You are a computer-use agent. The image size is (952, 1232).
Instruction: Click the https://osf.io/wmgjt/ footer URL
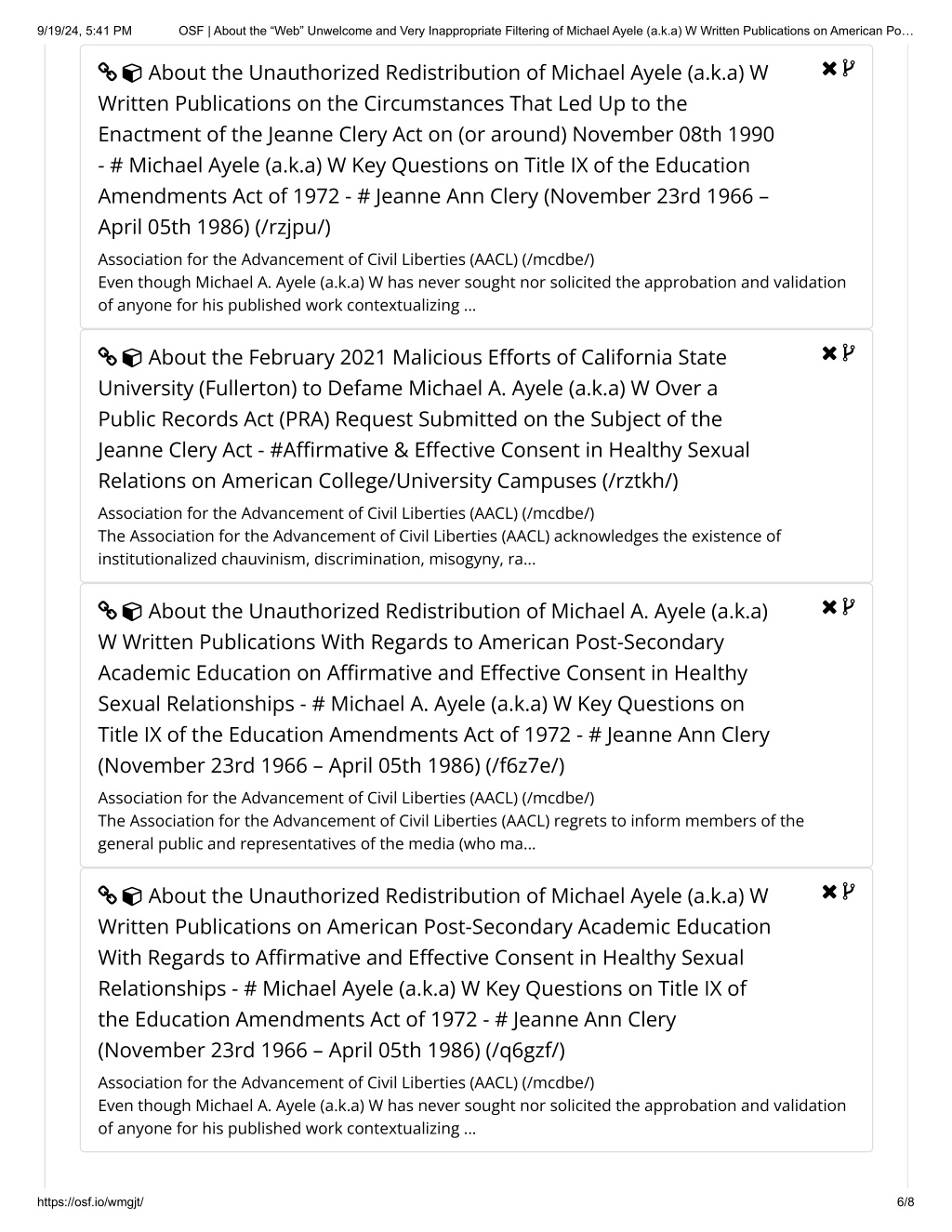(x=90, y=1201)
